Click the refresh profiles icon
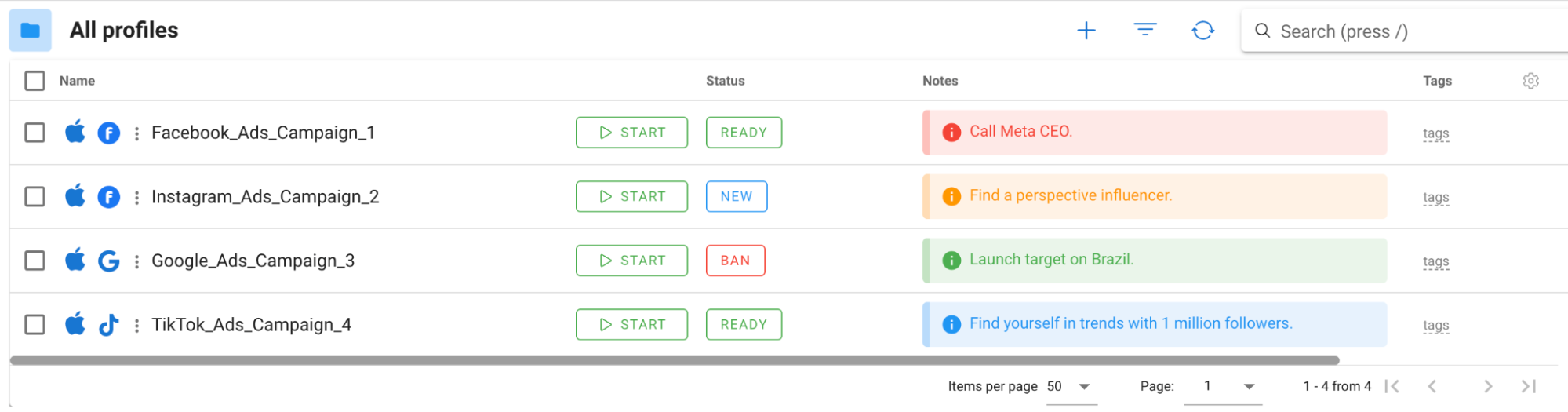Viewport: 1568px width, 412px height. click(x=1202, y=31)
